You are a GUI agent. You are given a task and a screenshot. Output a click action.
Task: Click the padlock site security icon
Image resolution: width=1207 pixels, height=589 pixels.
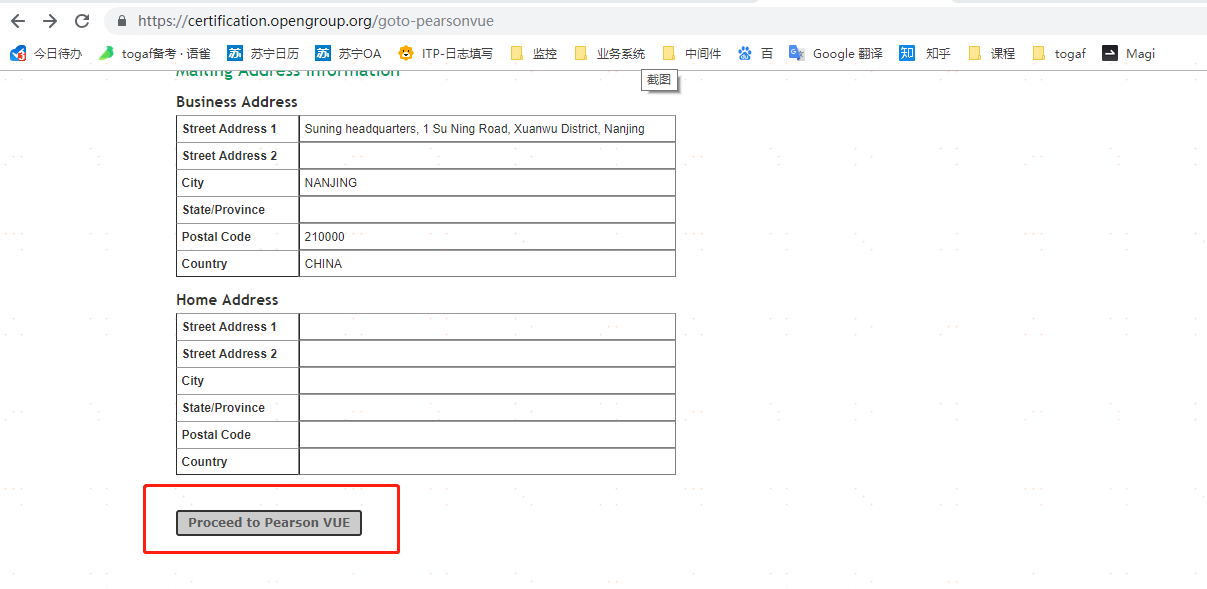point(123,21)
